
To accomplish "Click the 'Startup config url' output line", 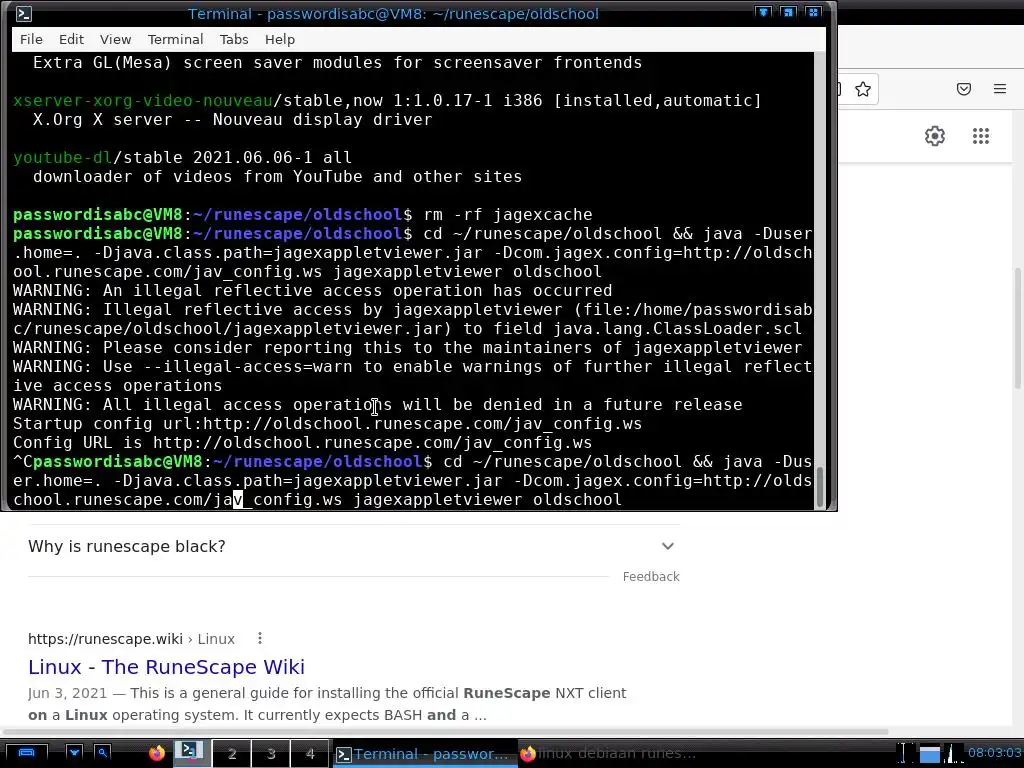I will [327, 424].
